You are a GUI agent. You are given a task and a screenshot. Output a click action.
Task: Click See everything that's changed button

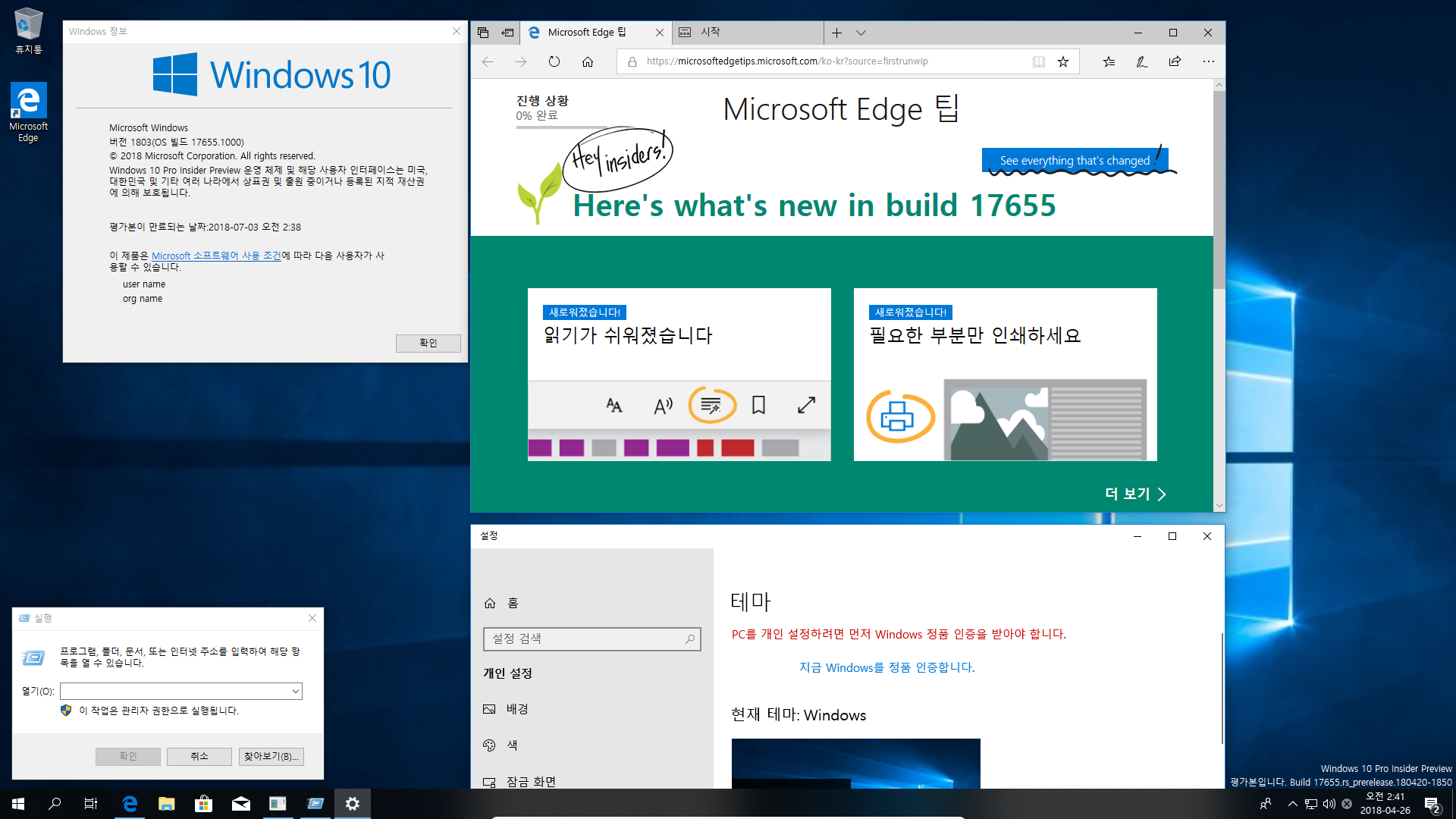1075,160
